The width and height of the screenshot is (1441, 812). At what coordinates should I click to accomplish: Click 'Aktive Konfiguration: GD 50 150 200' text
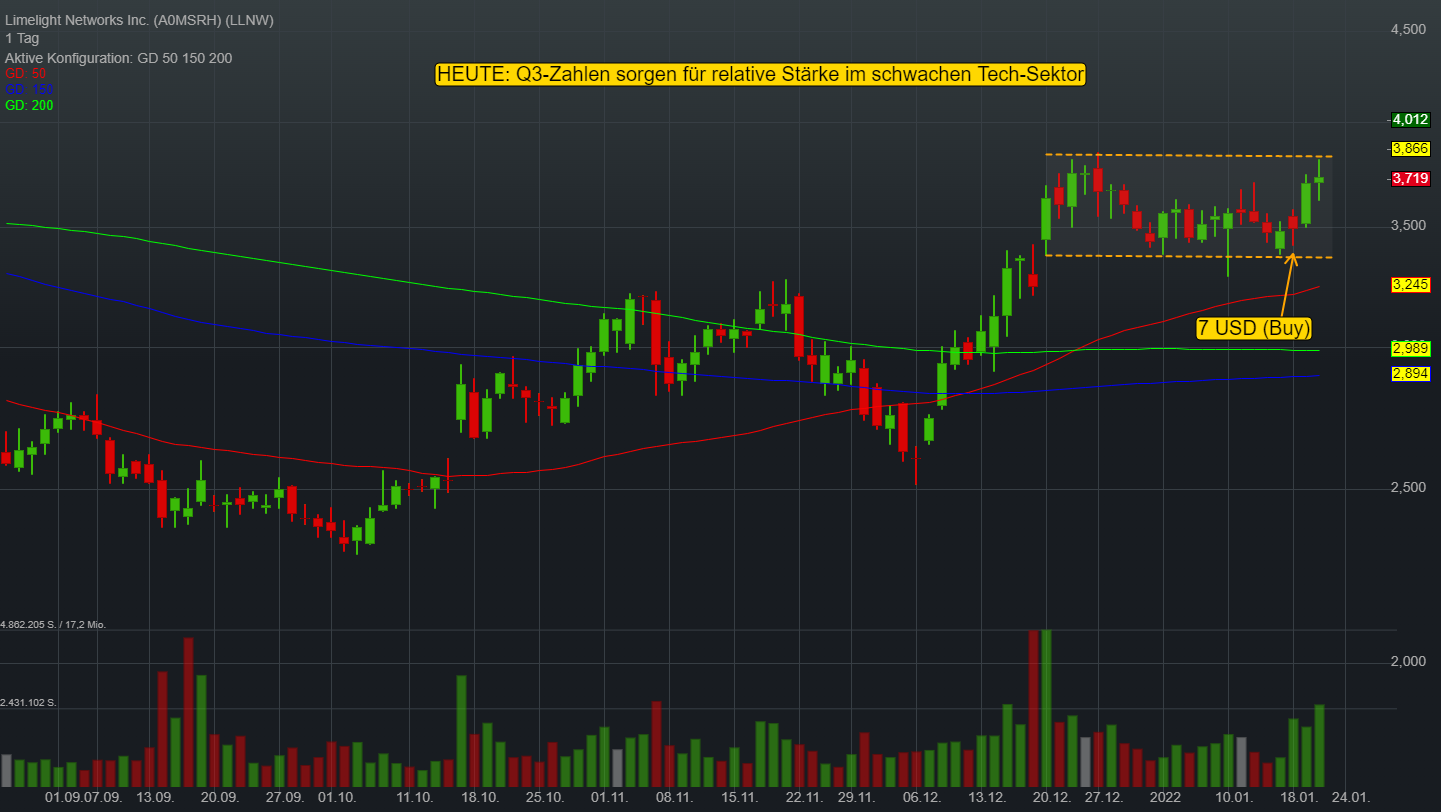pos(119,58)
